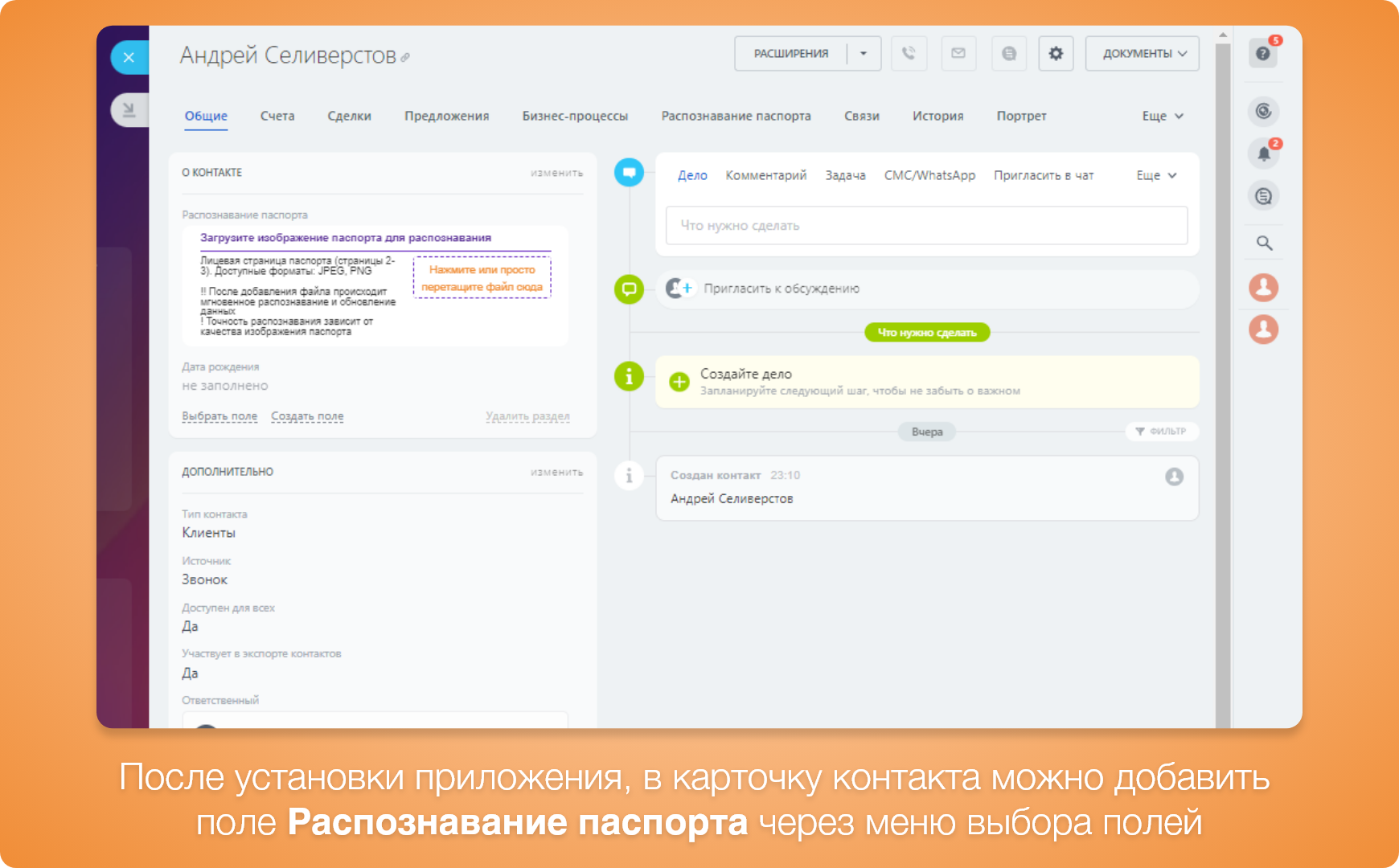The width and height of the screenshot is (1399, 868).
Task: Open notifications bell icon
Action: click(x=1264, y=154)
